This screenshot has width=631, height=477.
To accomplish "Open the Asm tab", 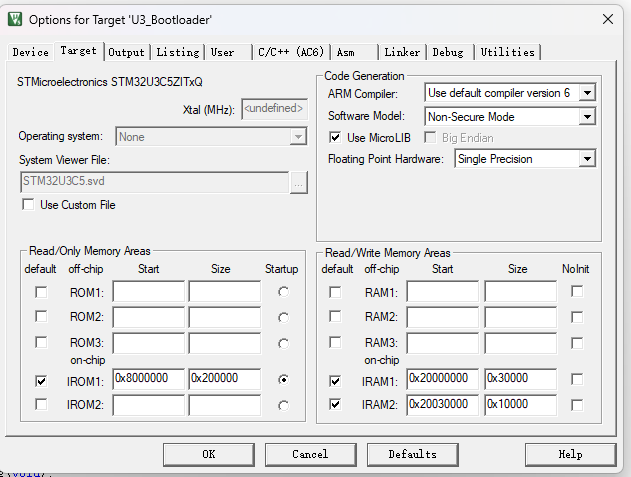I will (354, 52).
